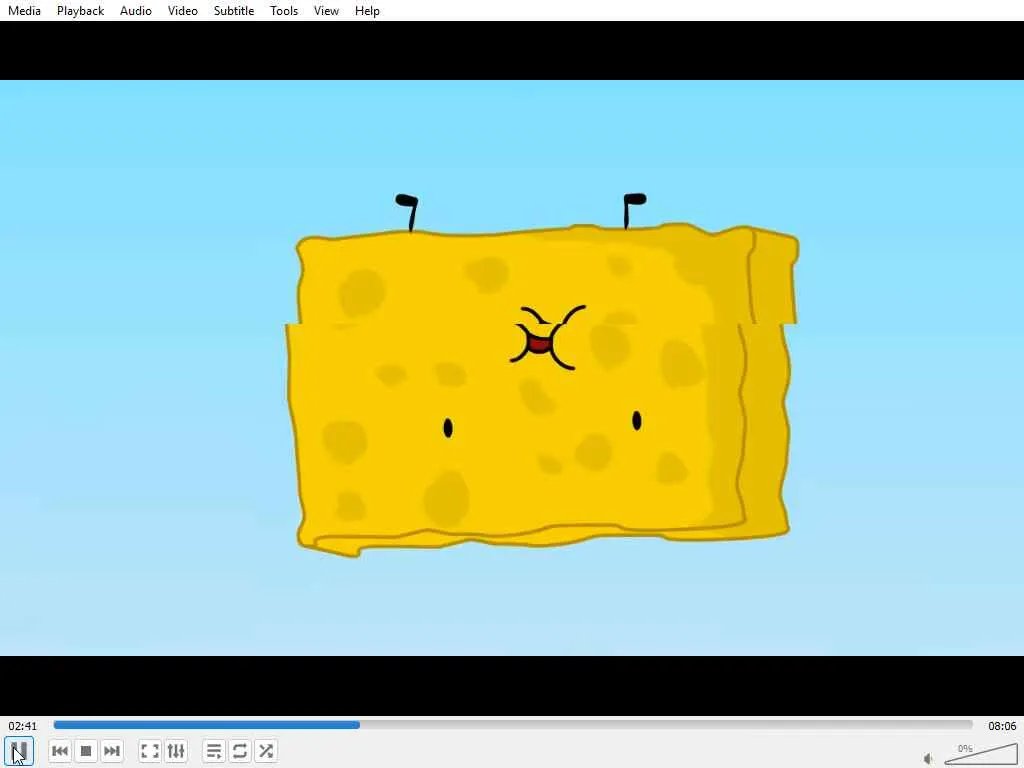Toggle the loop repeat mode
Image resolution: width=1024 pixels, height=768 pixels.
tap(240, 751)
